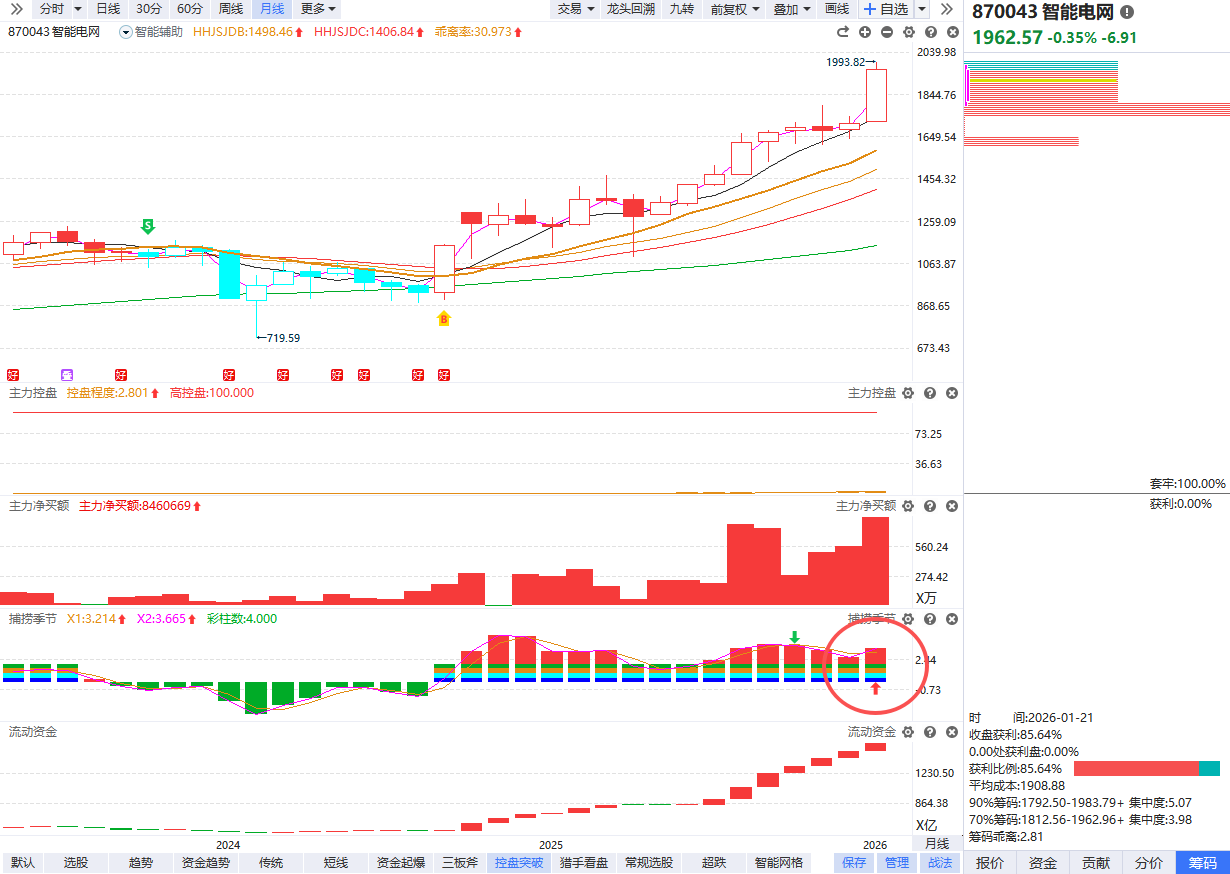Switch to the 周线 weekly chart tab
The width and height of the screenshot is (1230, 874).
point(231,9)
